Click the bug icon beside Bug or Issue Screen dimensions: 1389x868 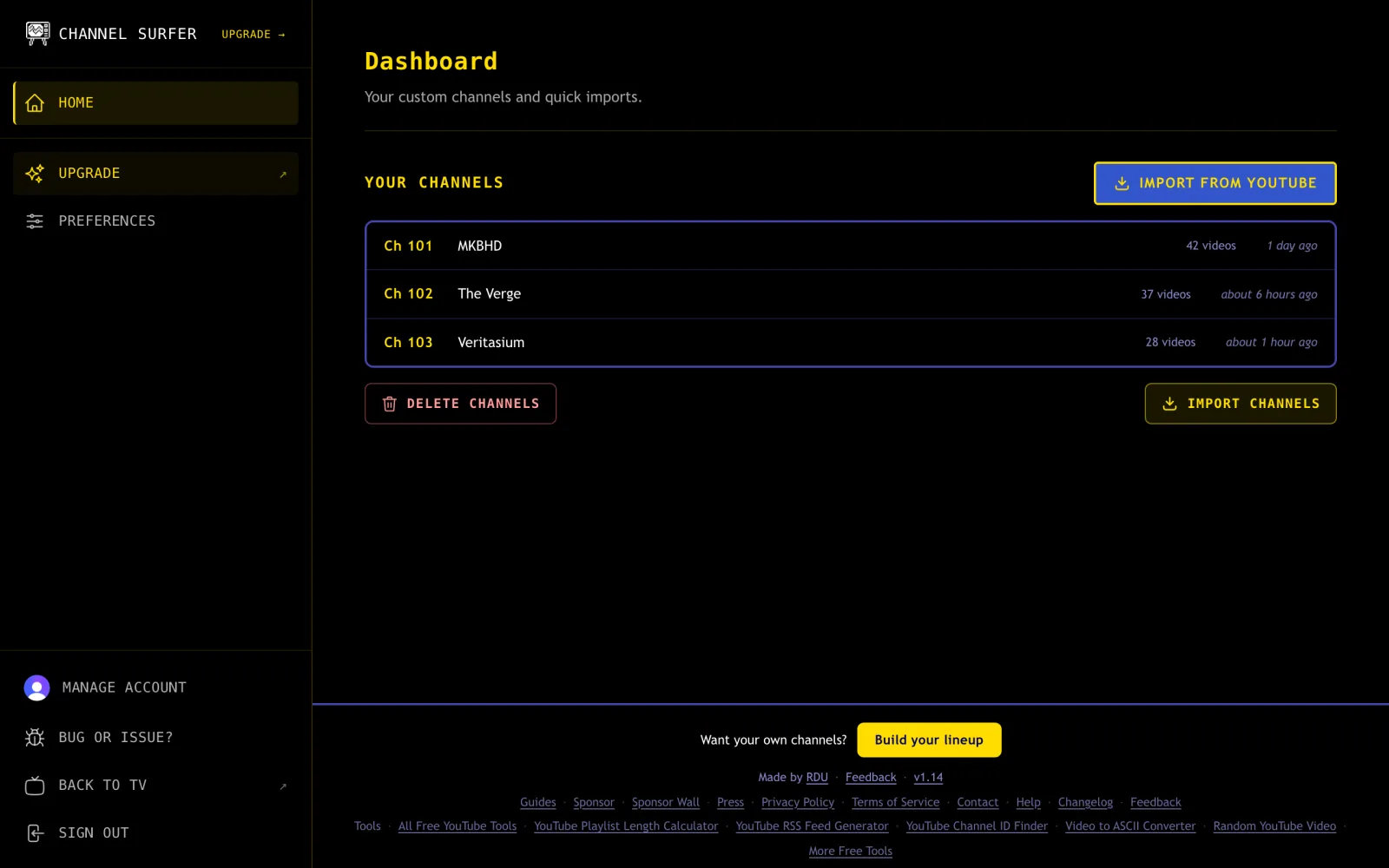(x=35, y=738)
